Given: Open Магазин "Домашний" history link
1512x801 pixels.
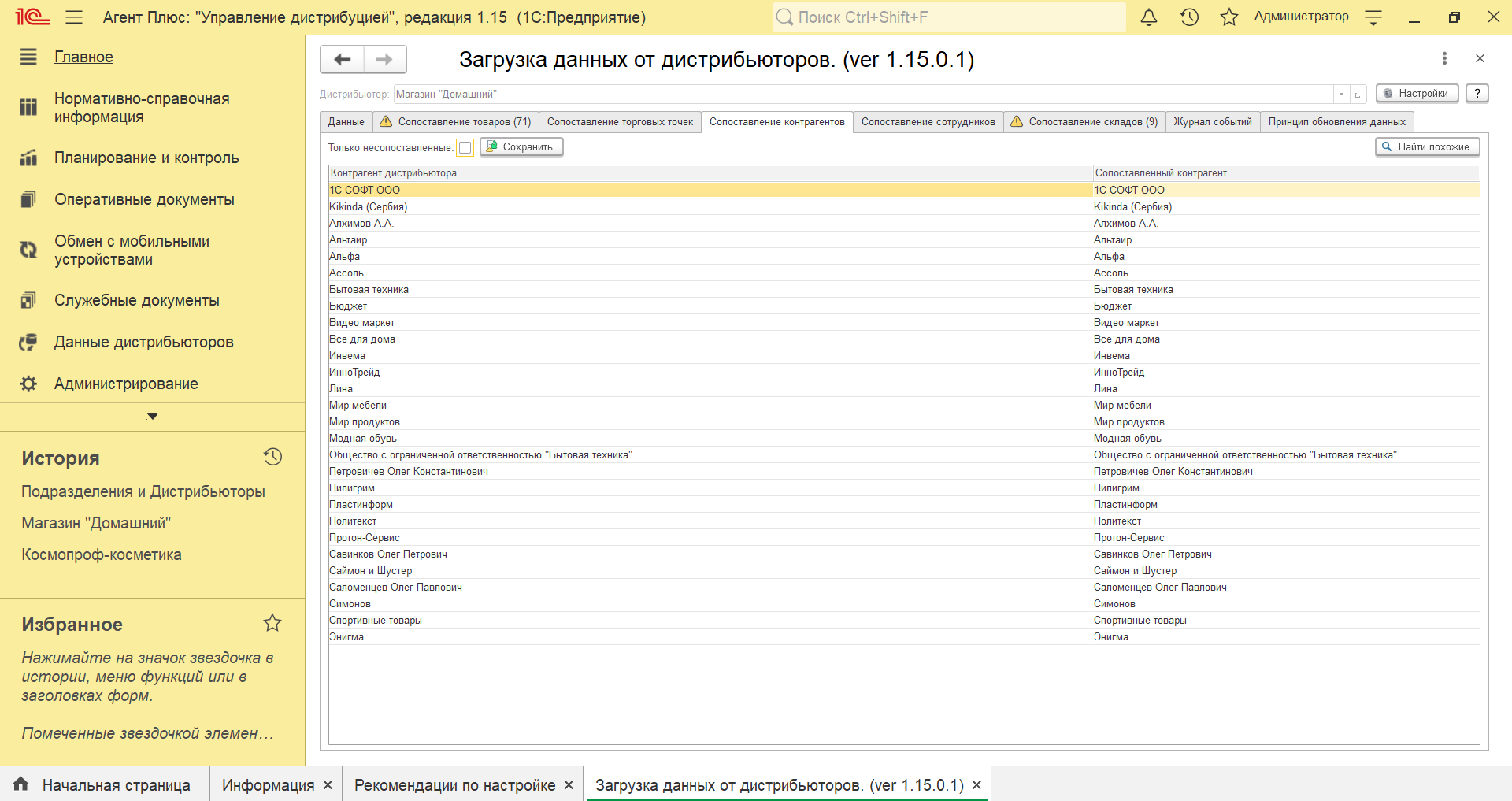Looking at the screenshot, I should [96, 523].
